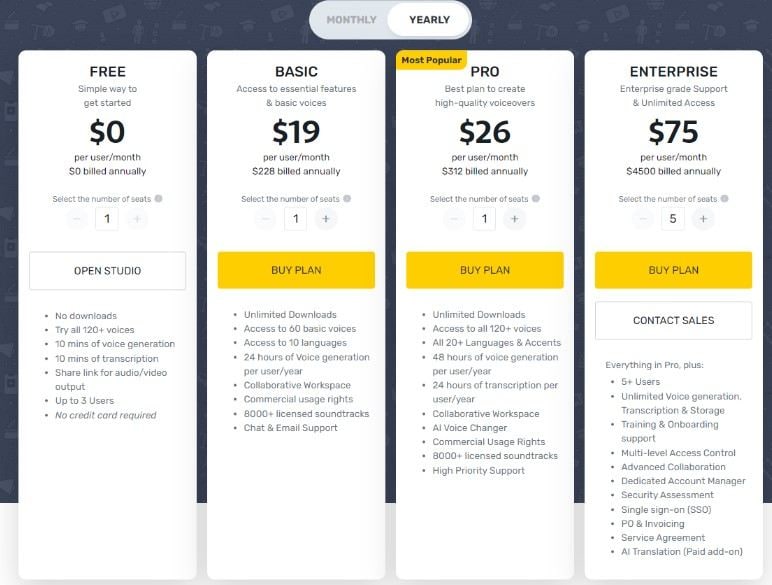
Task: Increase seats on the Free plan
Action: [137, 219]
